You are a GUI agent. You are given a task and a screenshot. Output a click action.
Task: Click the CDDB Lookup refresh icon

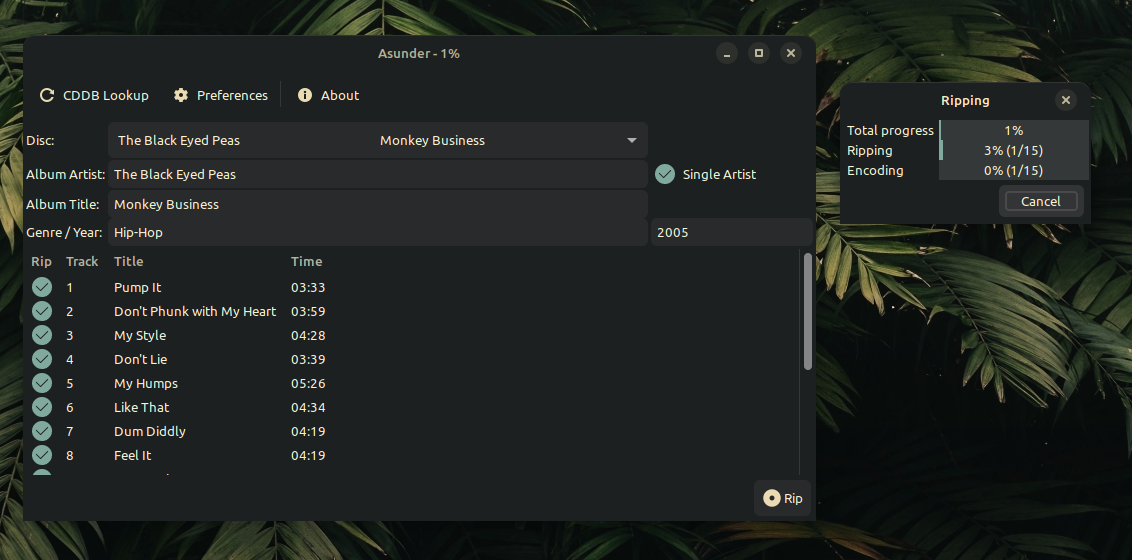[47, 95]
